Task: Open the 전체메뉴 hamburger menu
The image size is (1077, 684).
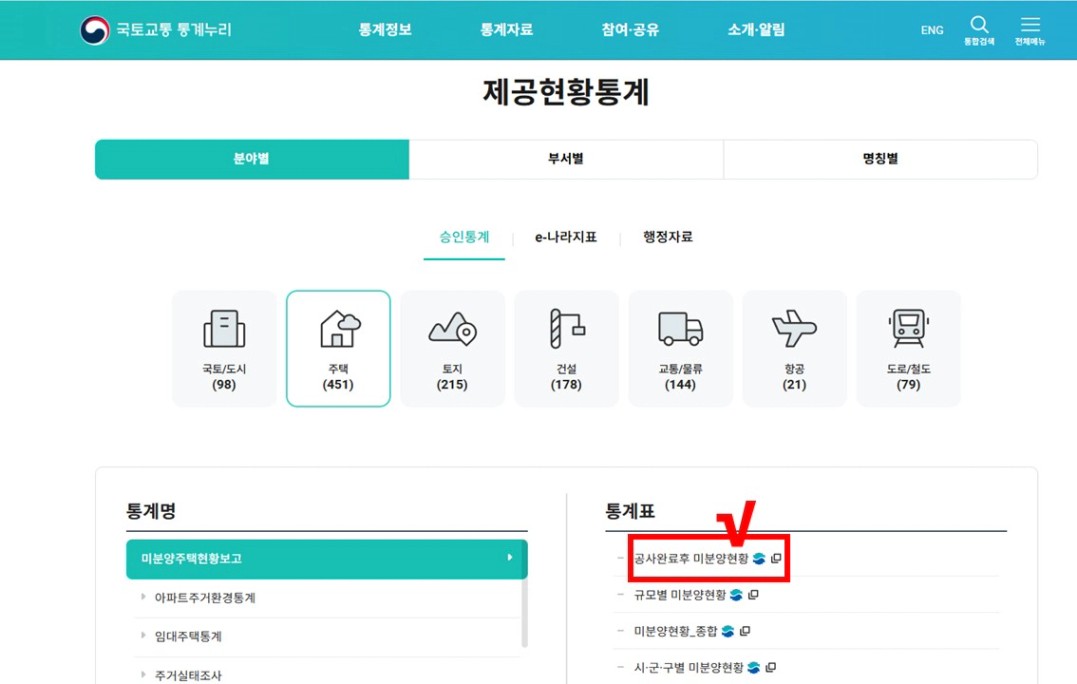Action: pyautogui.click(x=1030, y=30)
